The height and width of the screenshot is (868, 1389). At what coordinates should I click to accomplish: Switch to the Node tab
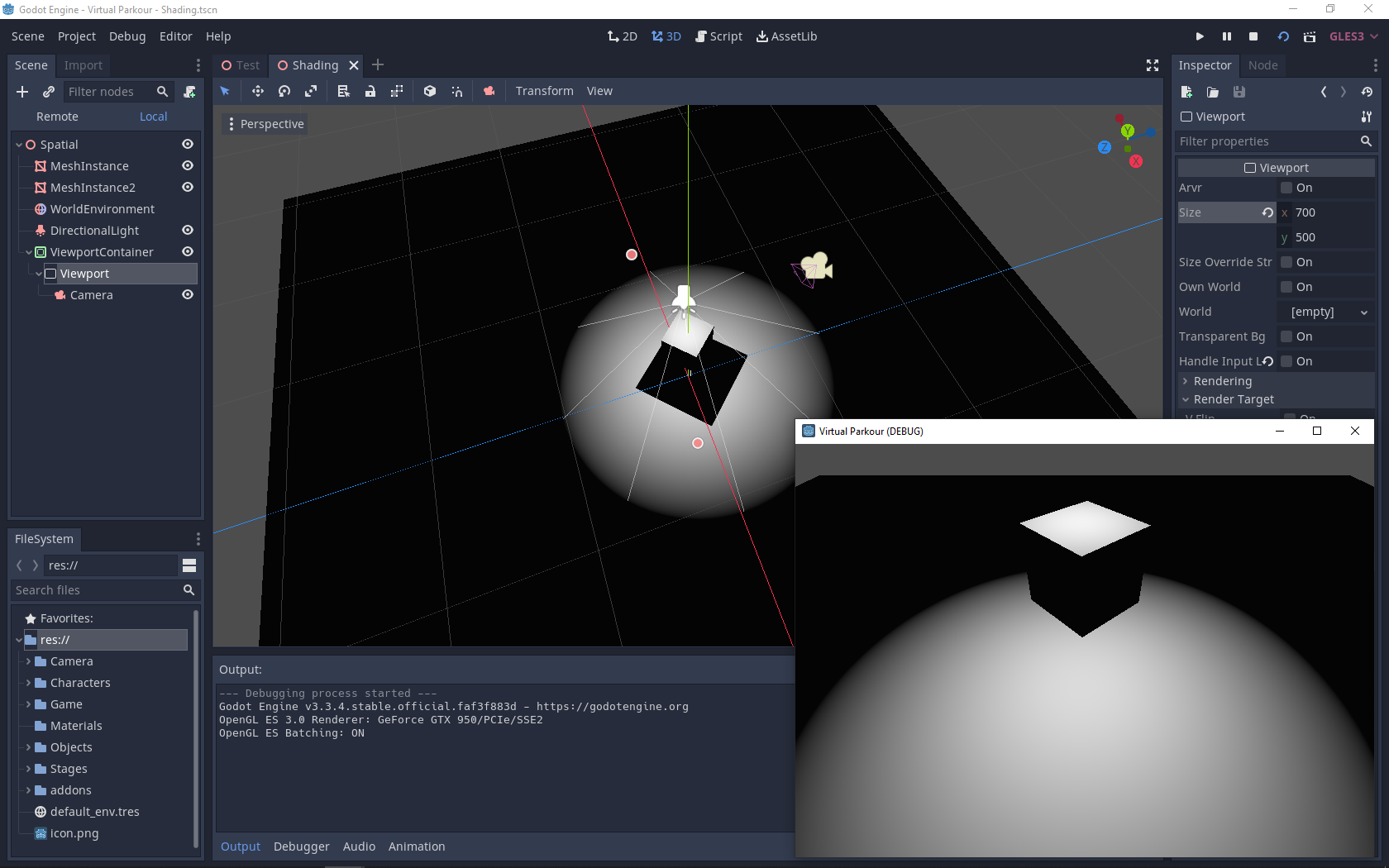click(x=1263, y=65)
